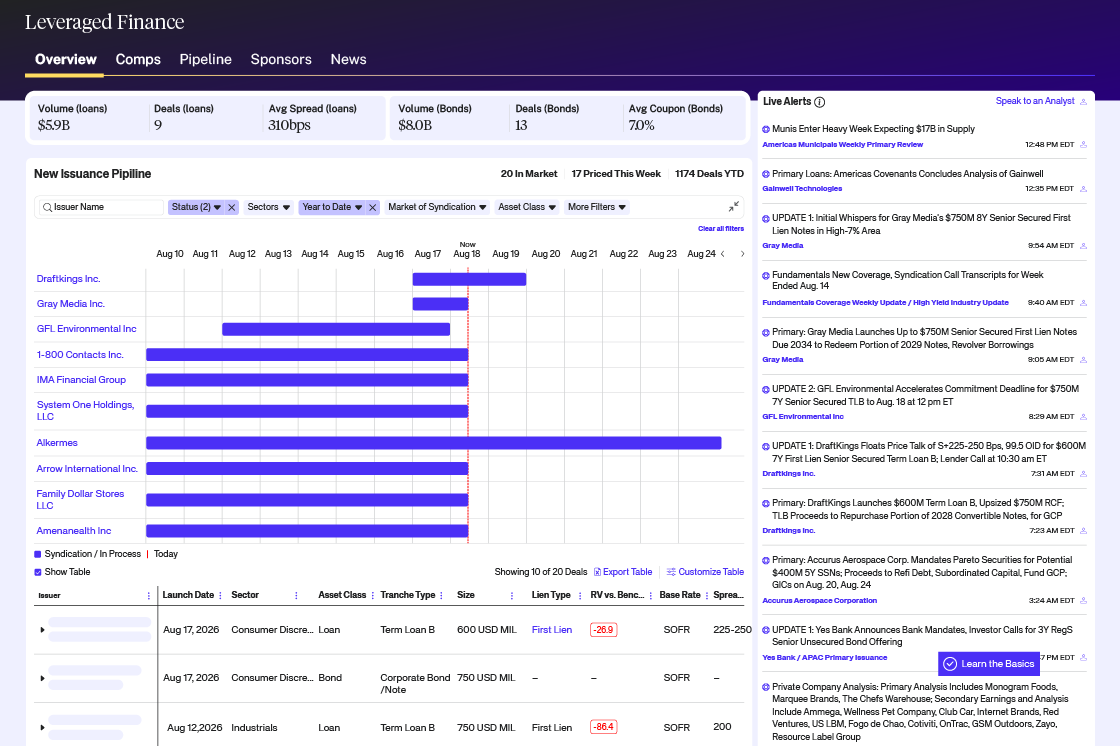The image size is (1120, 746).
Task: Click the Issuer Name search field
Action: tap(100, 207)
